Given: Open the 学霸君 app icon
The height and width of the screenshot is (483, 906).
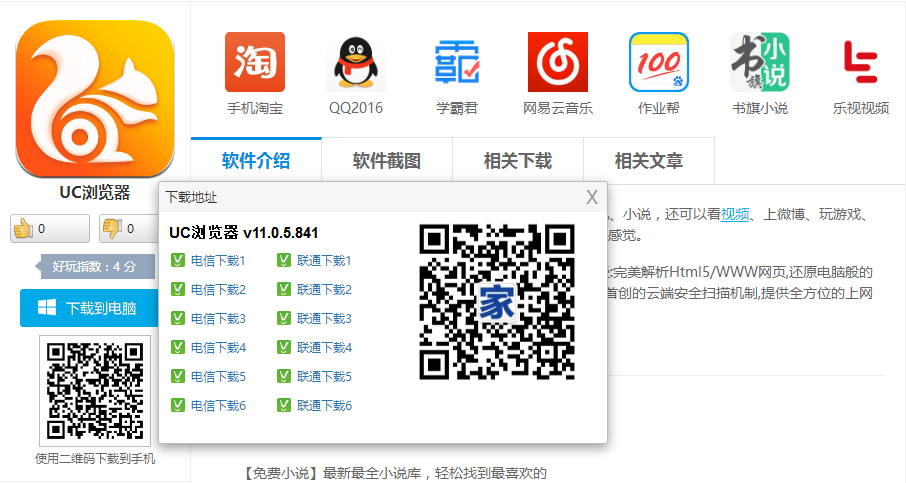Looking at the screenshot, I should tap(456, 62).
